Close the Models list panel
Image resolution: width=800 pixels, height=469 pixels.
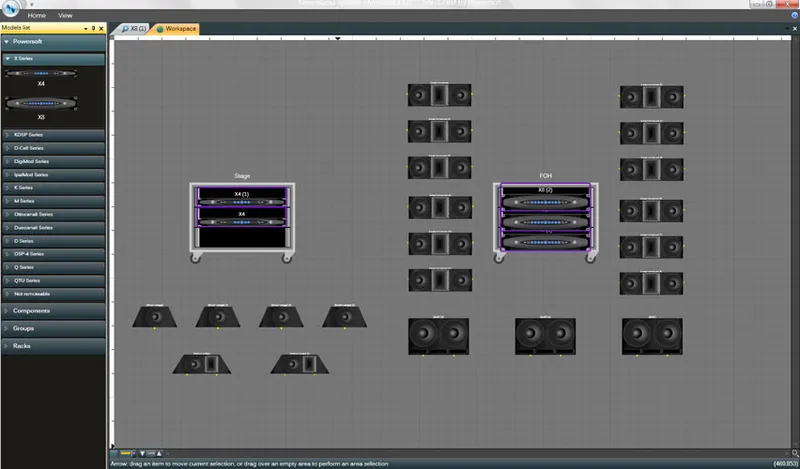coord(101,29)
